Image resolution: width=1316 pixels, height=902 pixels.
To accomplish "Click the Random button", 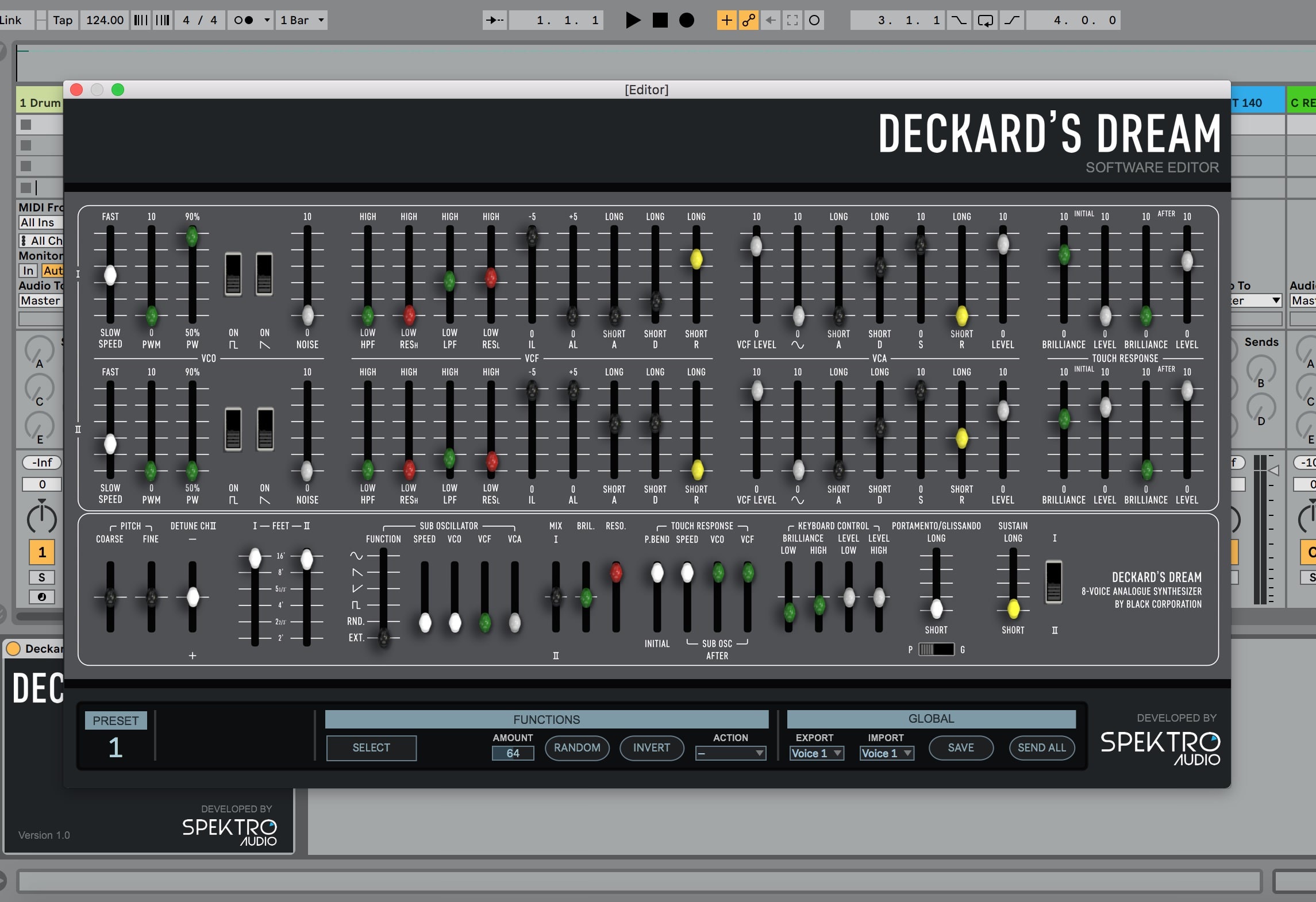I will coord(577,748).
